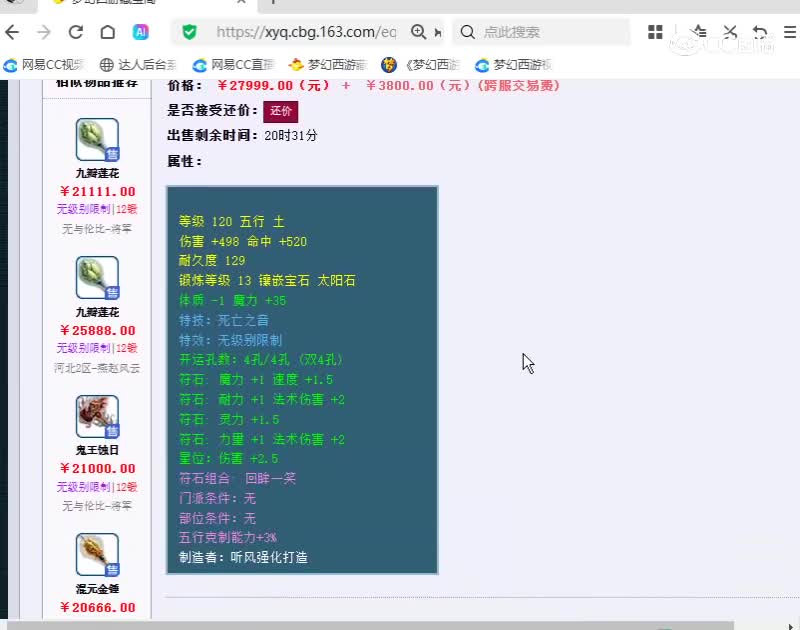Click the undo closed tab icon
Screen dimensions: 800x630
(x=760, y=32)
